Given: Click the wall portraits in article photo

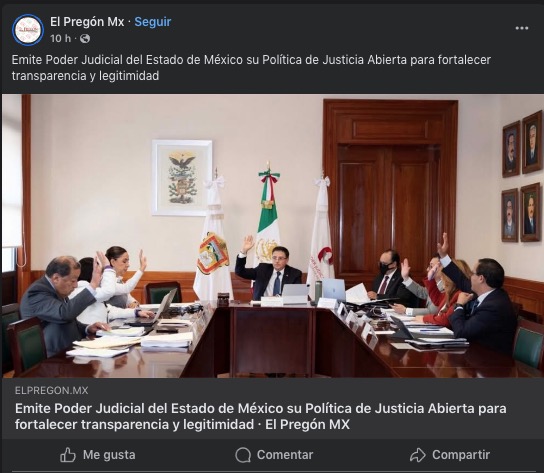Looking at the screenshot, I should (x=522, y=177).
